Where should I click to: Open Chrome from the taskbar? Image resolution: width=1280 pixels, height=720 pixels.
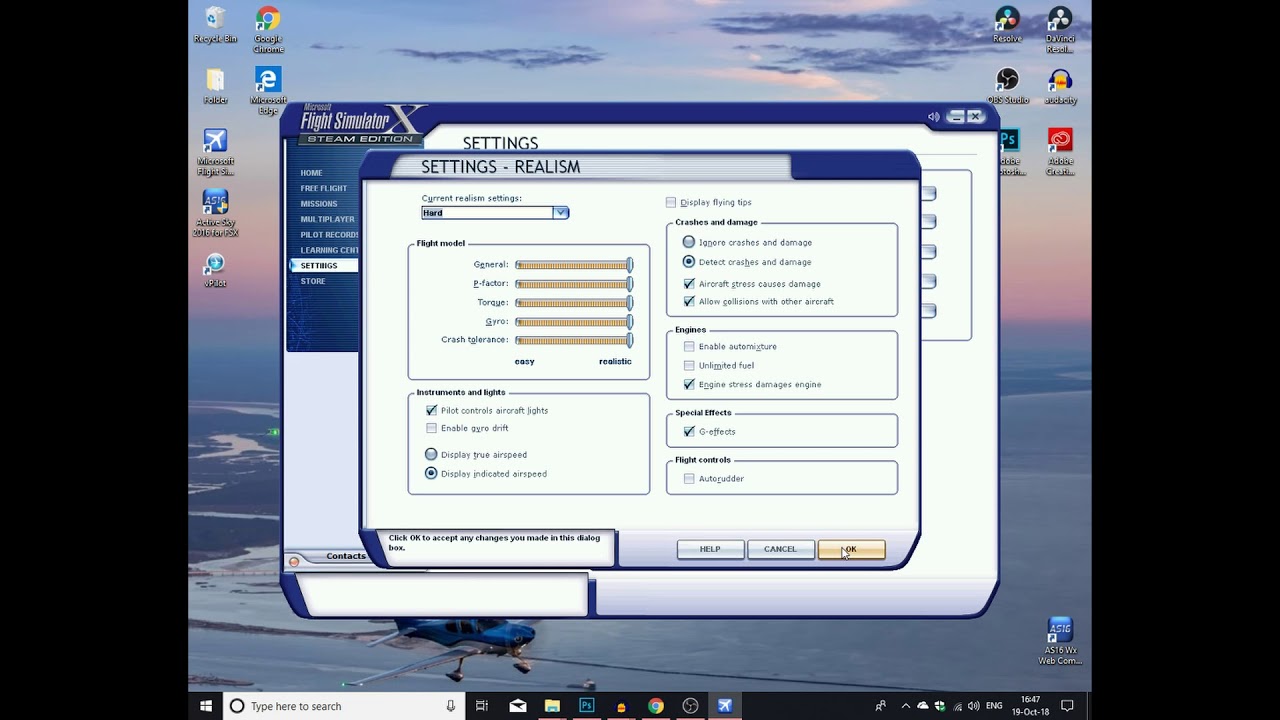(x=655, y=706)
